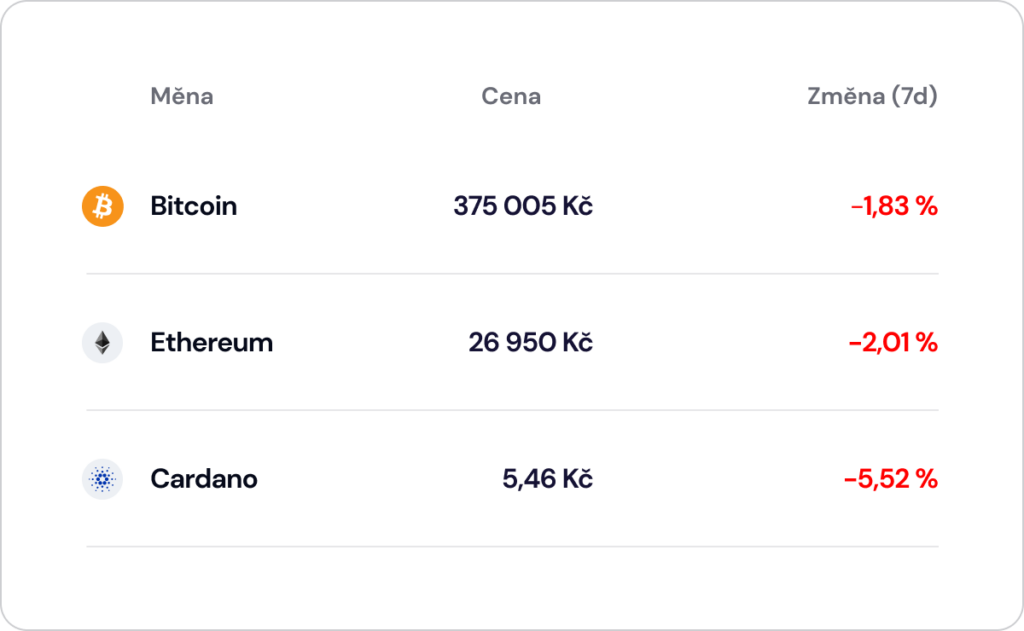Screen dimensions: 1024x631
Task: Select the Změna (7d) column header
Action: coord(872,96)
